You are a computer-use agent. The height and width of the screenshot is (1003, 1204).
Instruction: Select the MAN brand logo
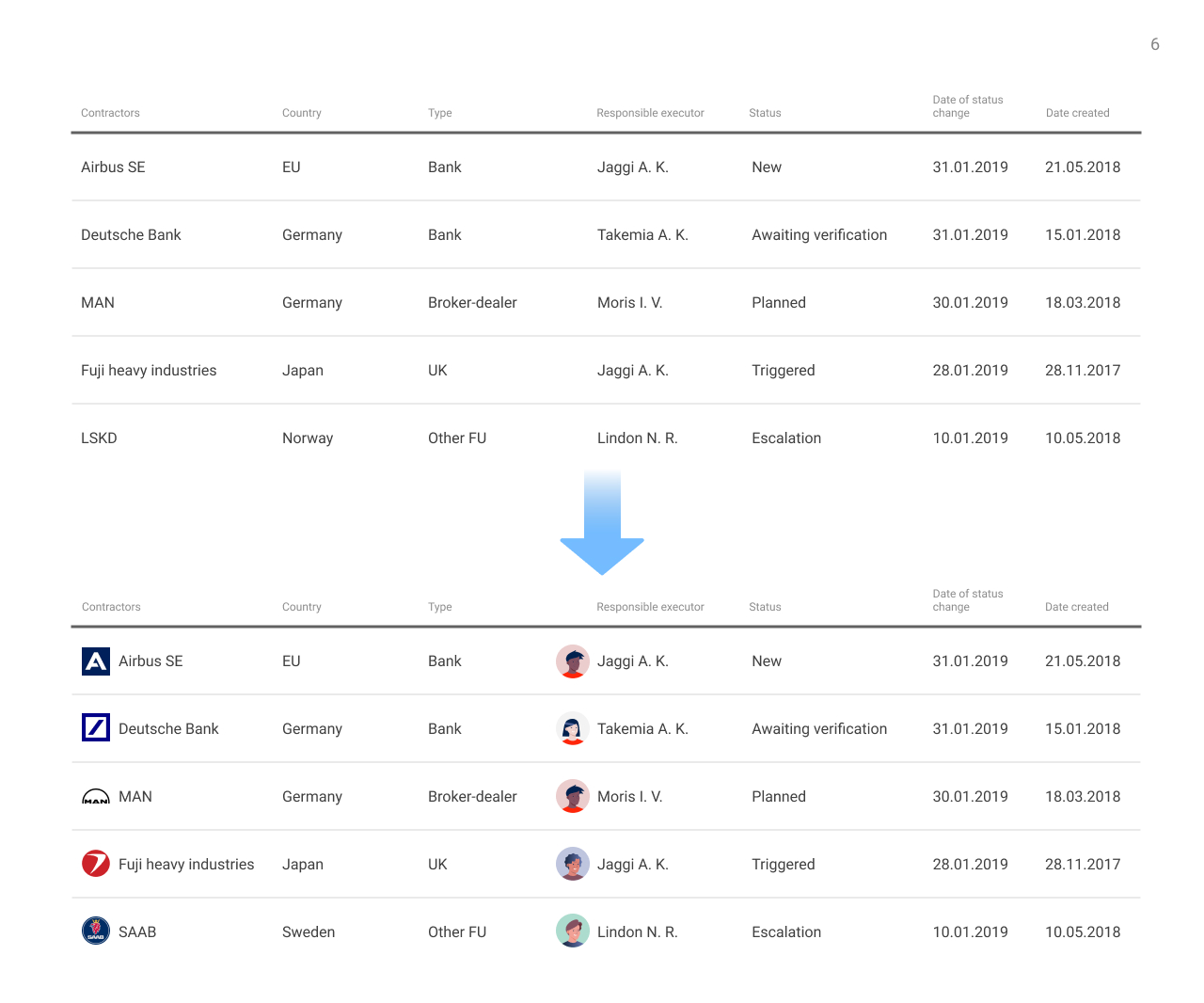95,796
